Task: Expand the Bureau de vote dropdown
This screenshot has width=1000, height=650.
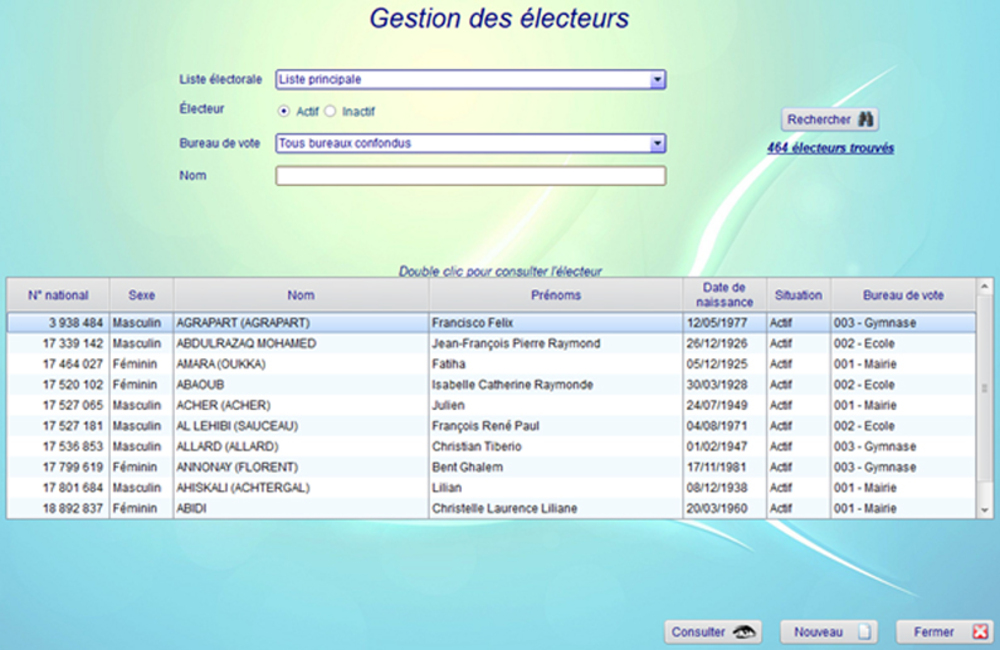Action: coord(657,144)
